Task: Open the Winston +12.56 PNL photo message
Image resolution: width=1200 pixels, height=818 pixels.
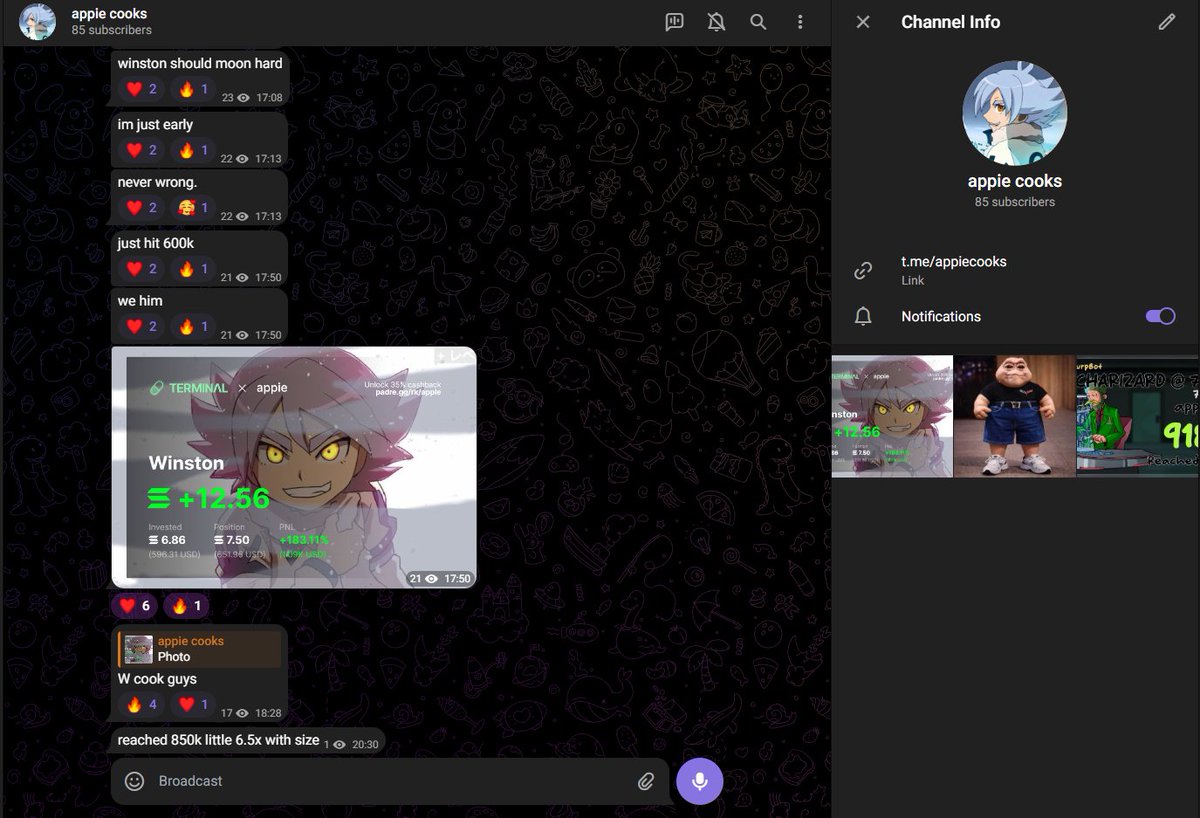Action: coord(294,467)
